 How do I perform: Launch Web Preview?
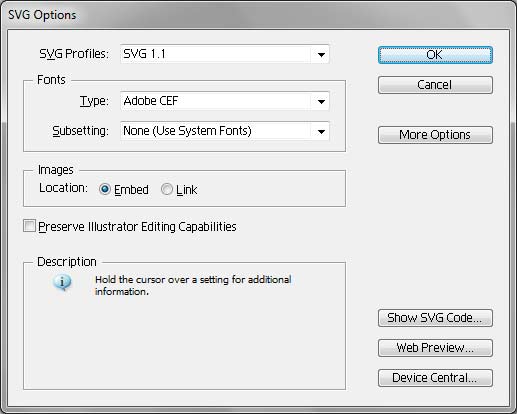tap(435, 348)
